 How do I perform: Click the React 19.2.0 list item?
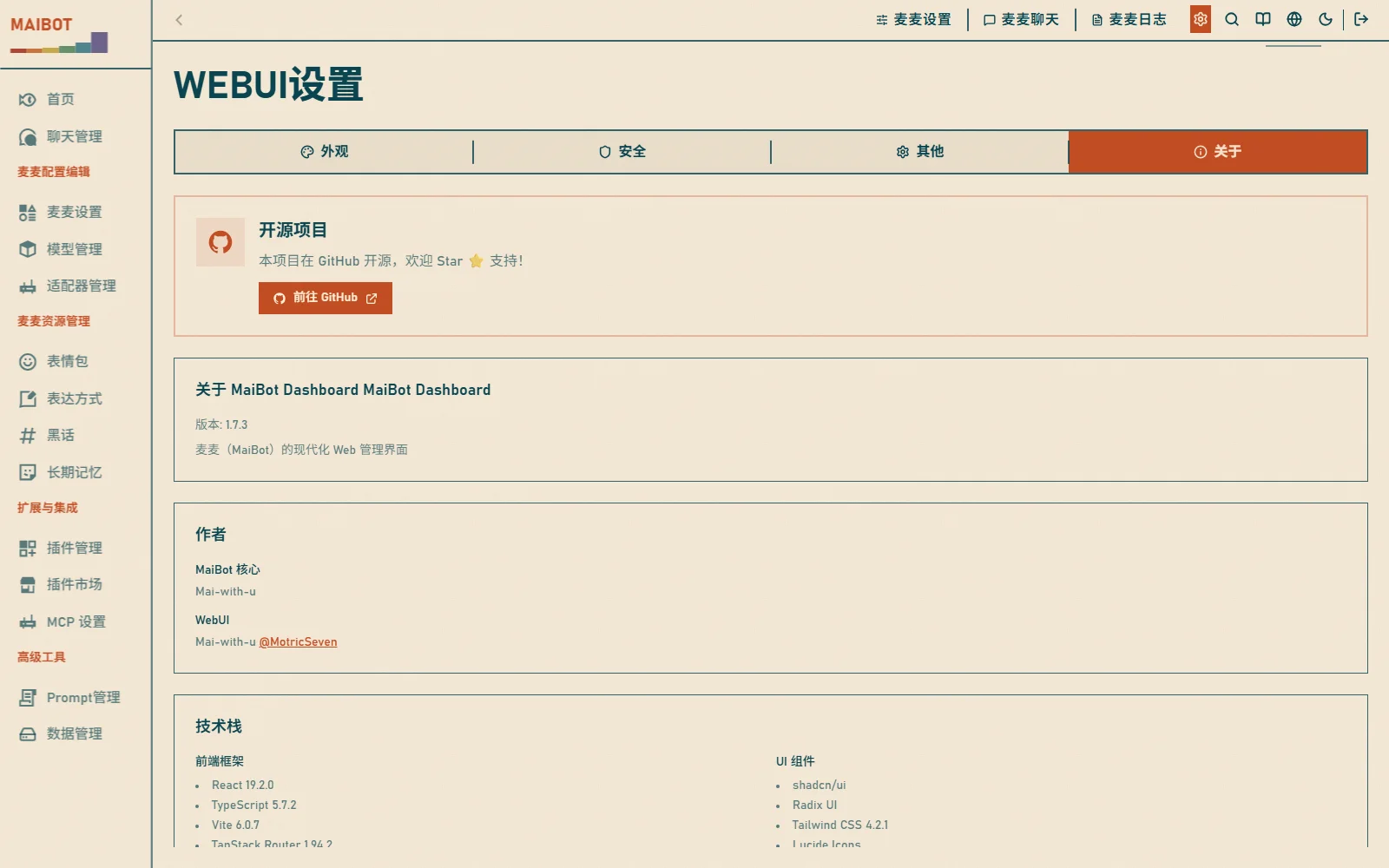tap(242, 785)
